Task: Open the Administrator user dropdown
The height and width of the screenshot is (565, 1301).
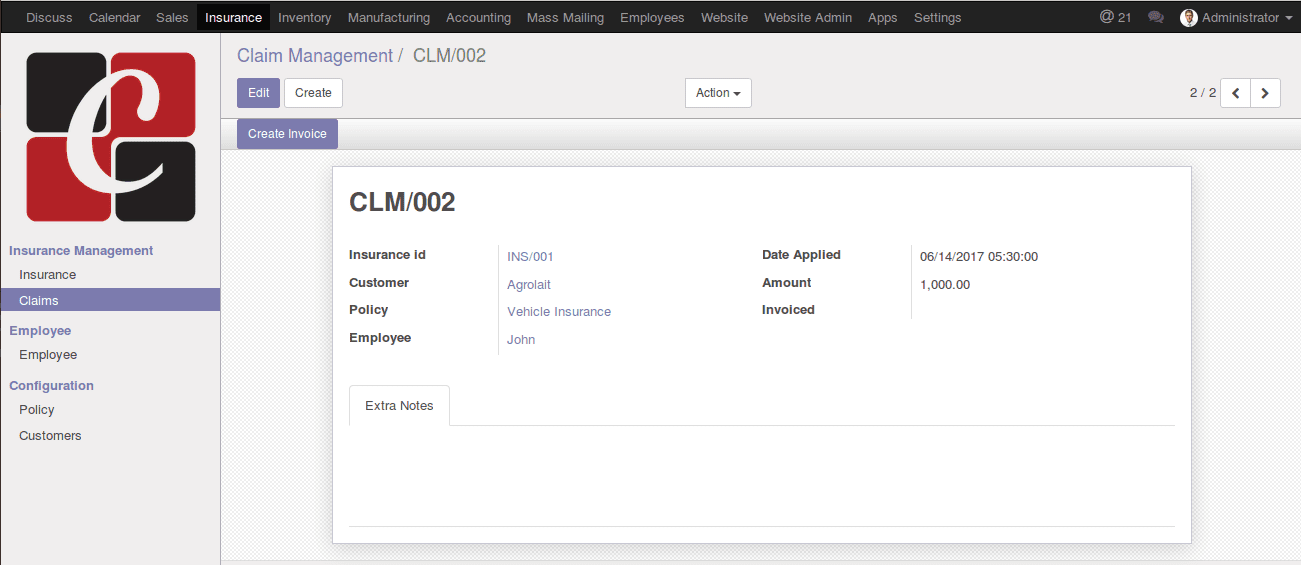Action: [x=1237, y=17]
